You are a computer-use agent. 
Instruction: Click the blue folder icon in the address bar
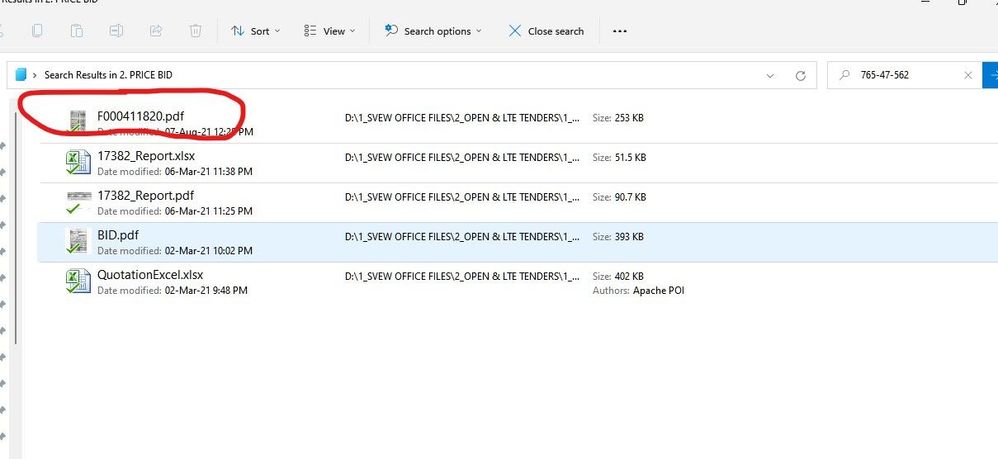click(x=20, y=74)
